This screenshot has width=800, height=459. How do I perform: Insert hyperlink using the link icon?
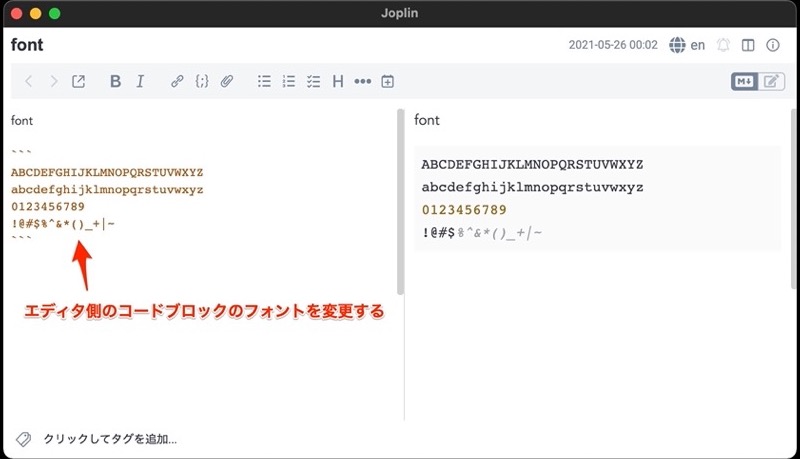(177, 81)
